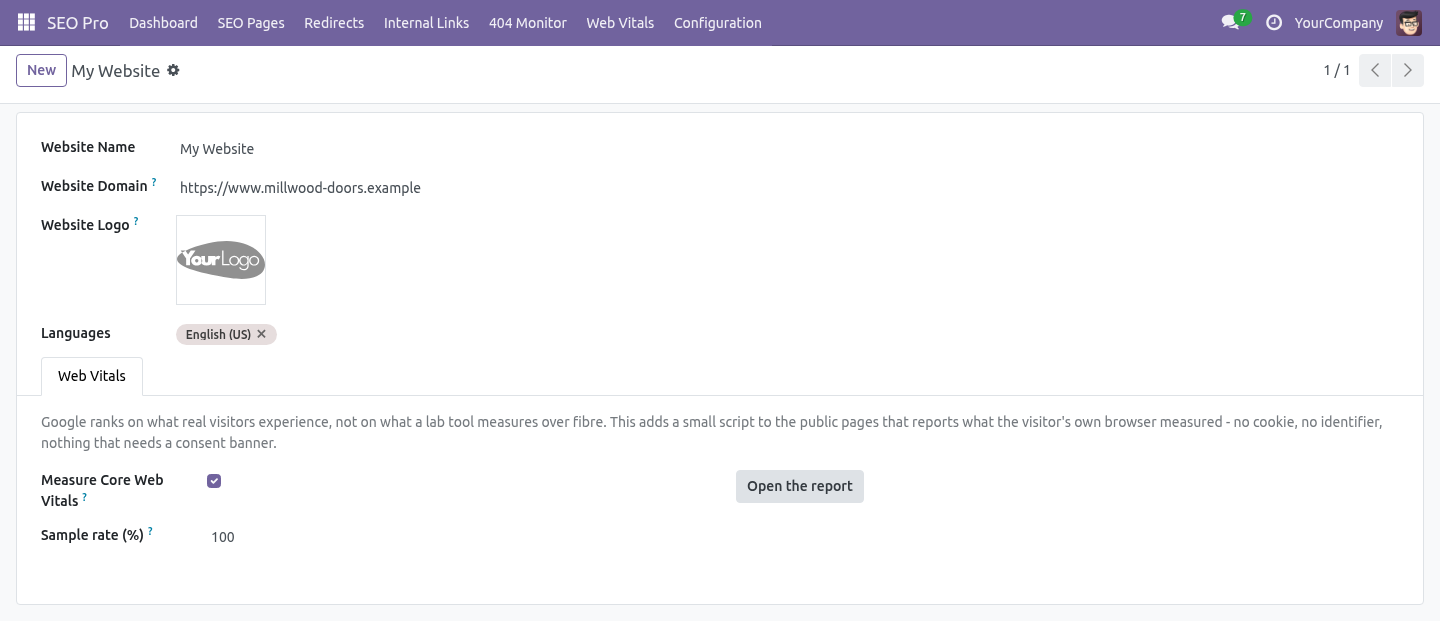Open the YourCompany company switcher
The width and height of the screenshot is (1440, 621).
pos(1339,22)
